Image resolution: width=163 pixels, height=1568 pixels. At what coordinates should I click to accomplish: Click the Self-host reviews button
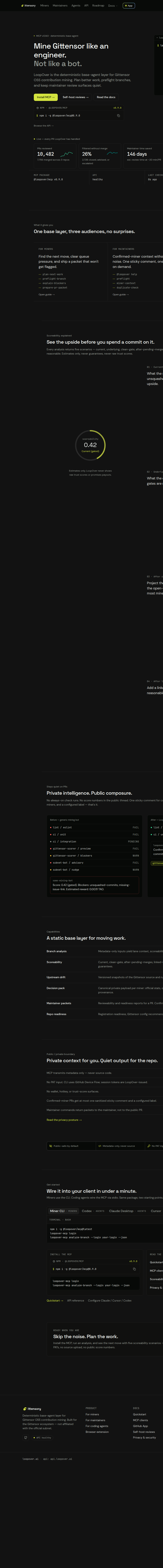75,97
